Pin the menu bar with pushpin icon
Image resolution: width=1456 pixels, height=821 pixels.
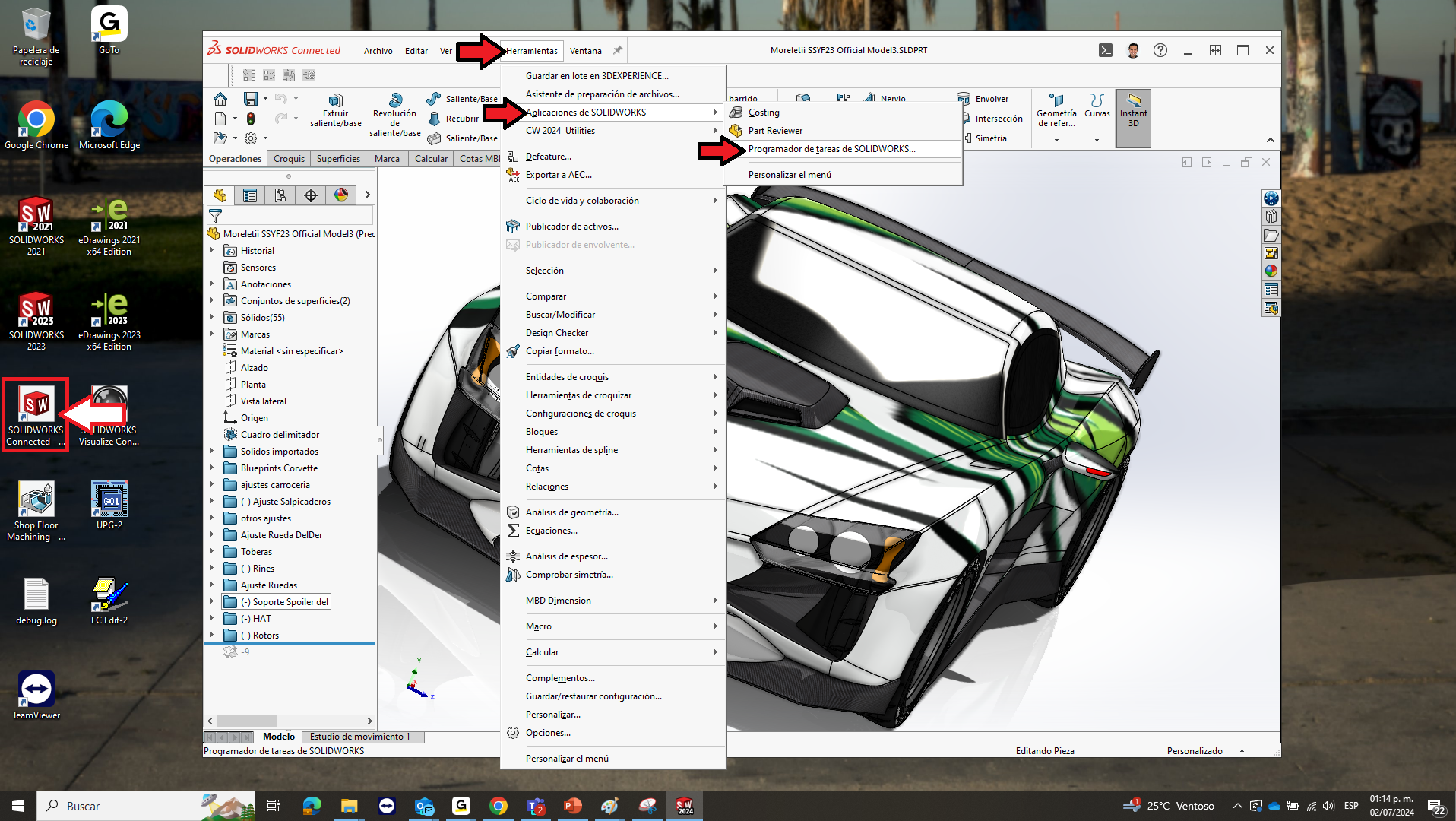pos(618,51)
